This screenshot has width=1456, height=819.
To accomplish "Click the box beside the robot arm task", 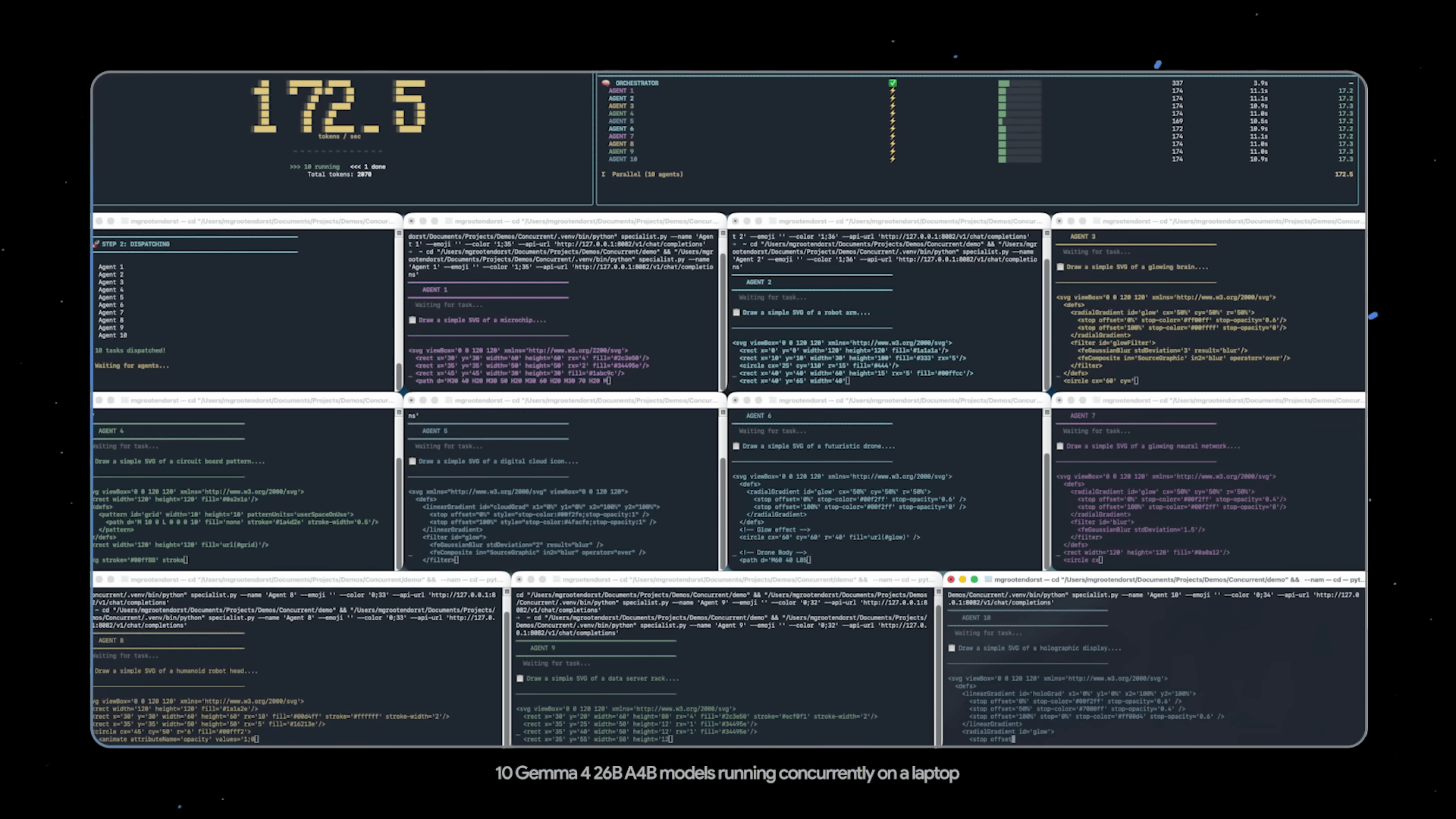I will (736, 312).
